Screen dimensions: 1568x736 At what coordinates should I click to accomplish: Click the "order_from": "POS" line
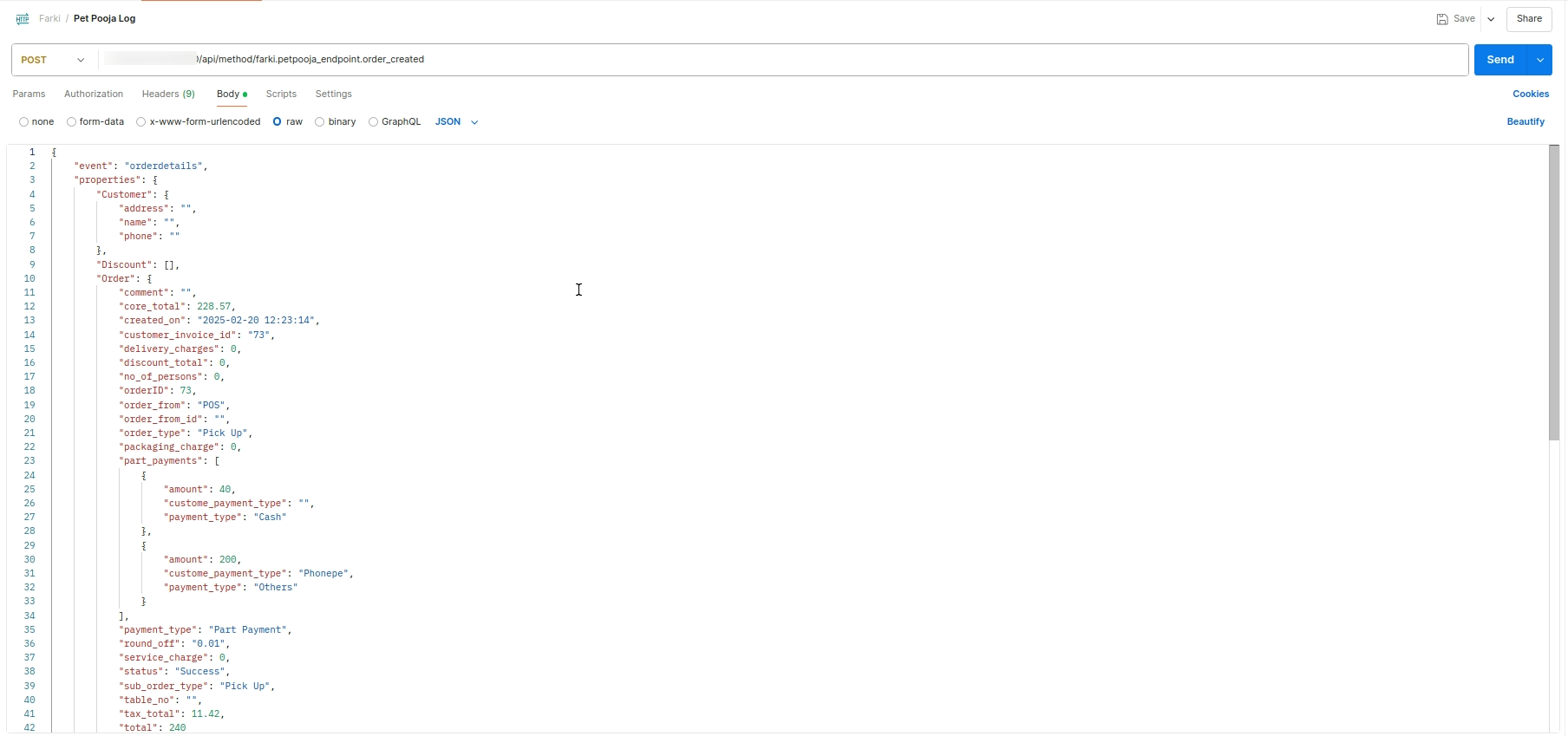click(174, 406)
